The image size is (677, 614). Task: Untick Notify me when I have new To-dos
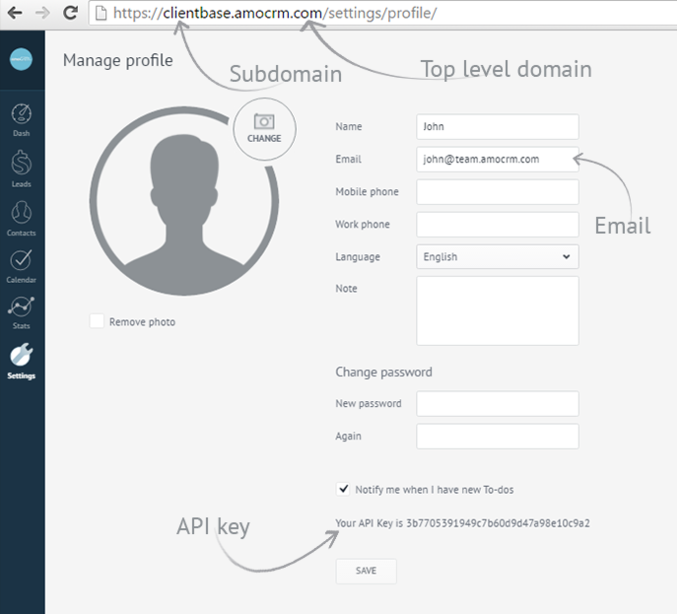pyautogui.click(x=343, y=489)
